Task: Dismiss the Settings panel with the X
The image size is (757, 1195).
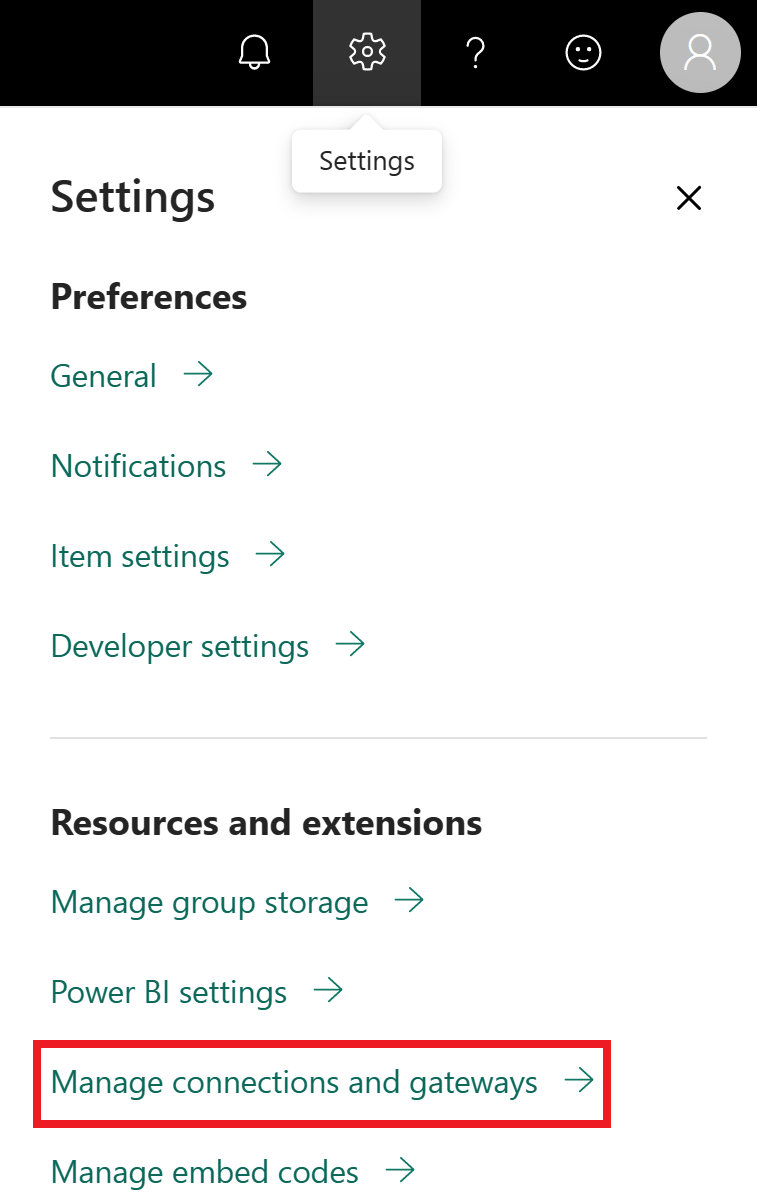Action: [689, 198]
